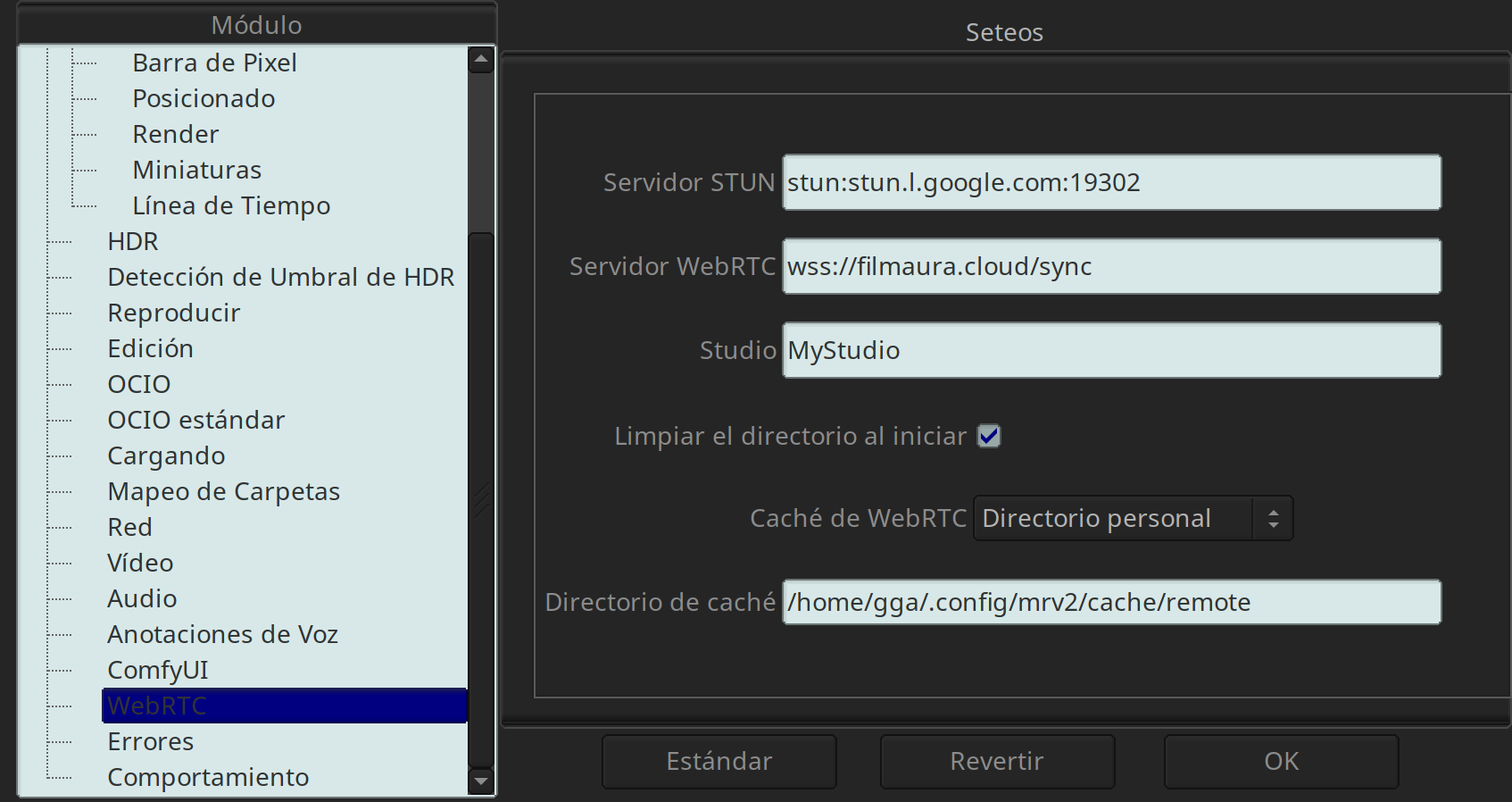The image size is (1512, 802).
Task: Open Detección de Umbral de HDR
Action: coord(280,277)
